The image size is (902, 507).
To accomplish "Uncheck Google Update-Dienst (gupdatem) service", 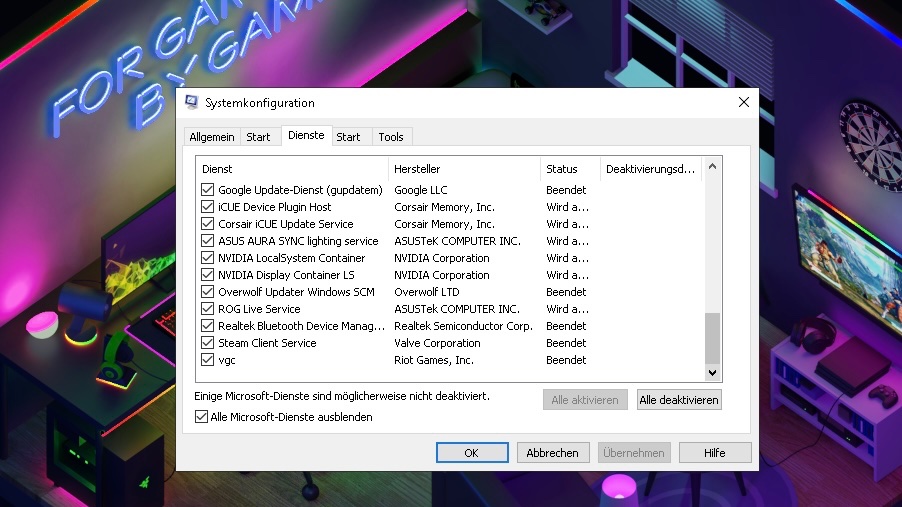I will [x=208, y=190].
